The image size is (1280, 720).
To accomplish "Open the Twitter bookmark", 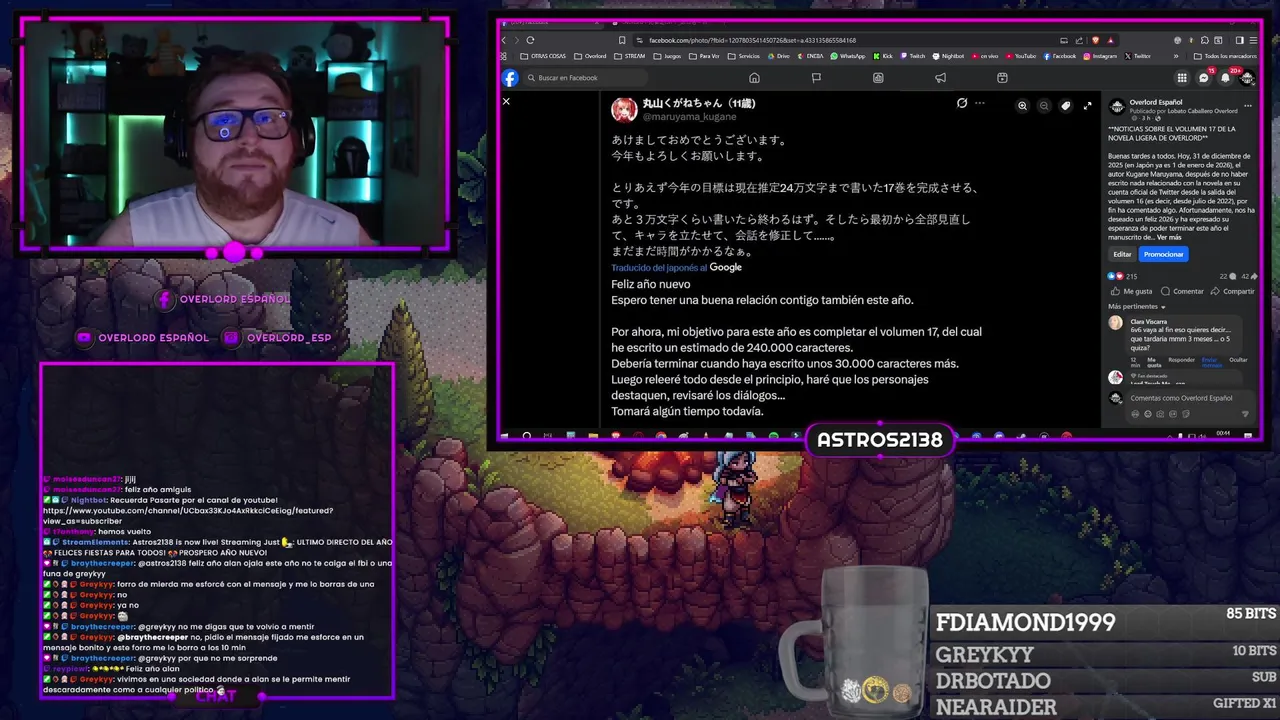I will coord(1136,56).
